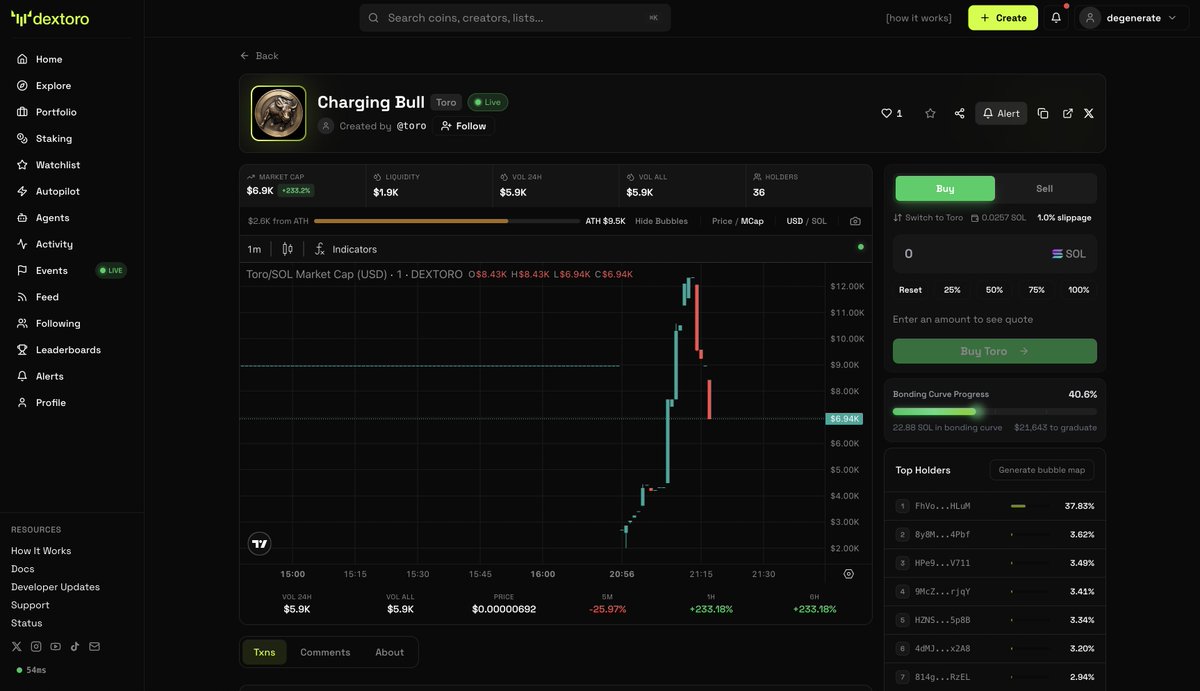This screenshot has height=691, width=1200.
Task: Reset the buy amount
Action: pos(910,290)
